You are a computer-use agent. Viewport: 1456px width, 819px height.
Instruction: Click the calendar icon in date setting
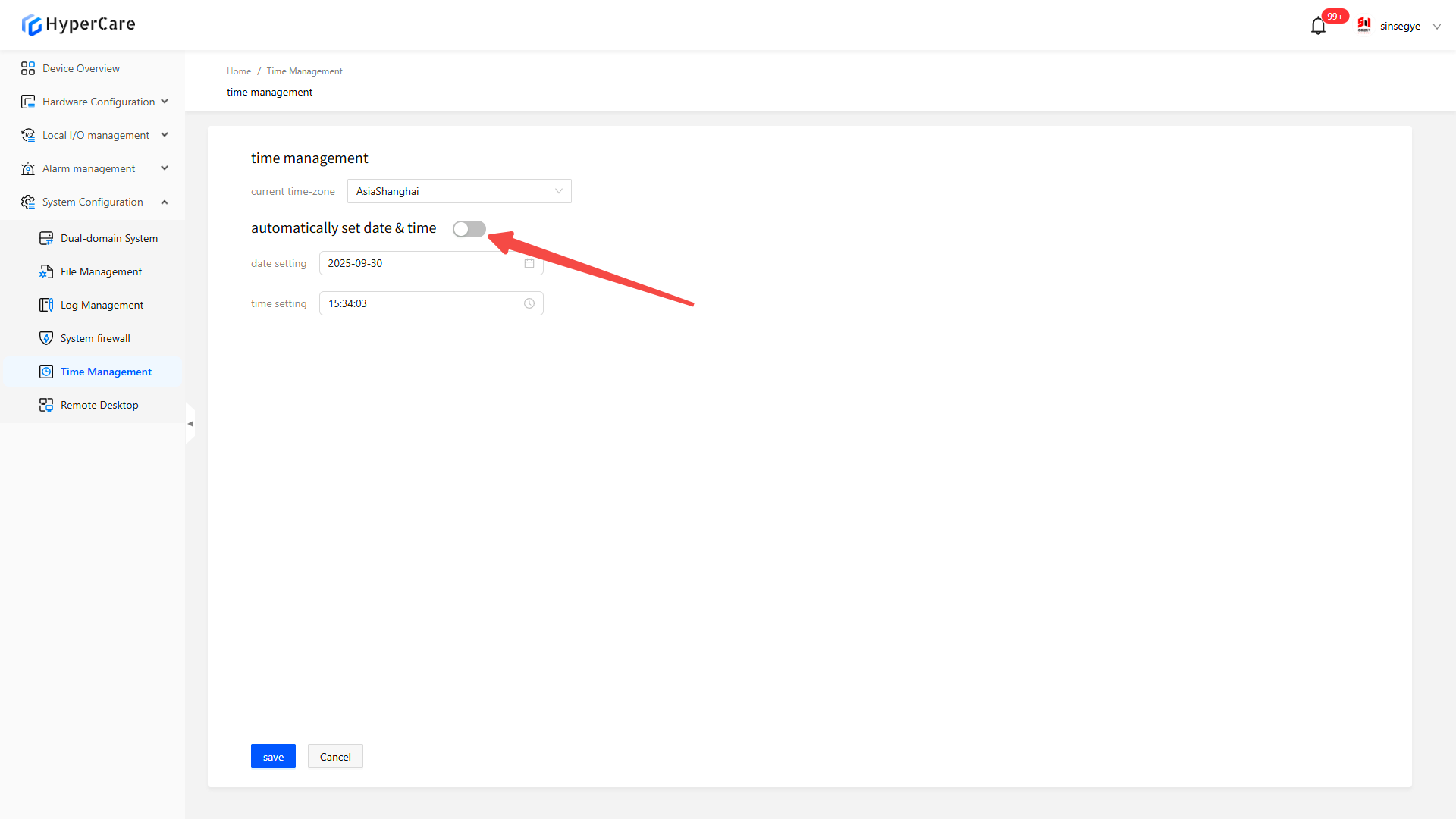(529, 263)
